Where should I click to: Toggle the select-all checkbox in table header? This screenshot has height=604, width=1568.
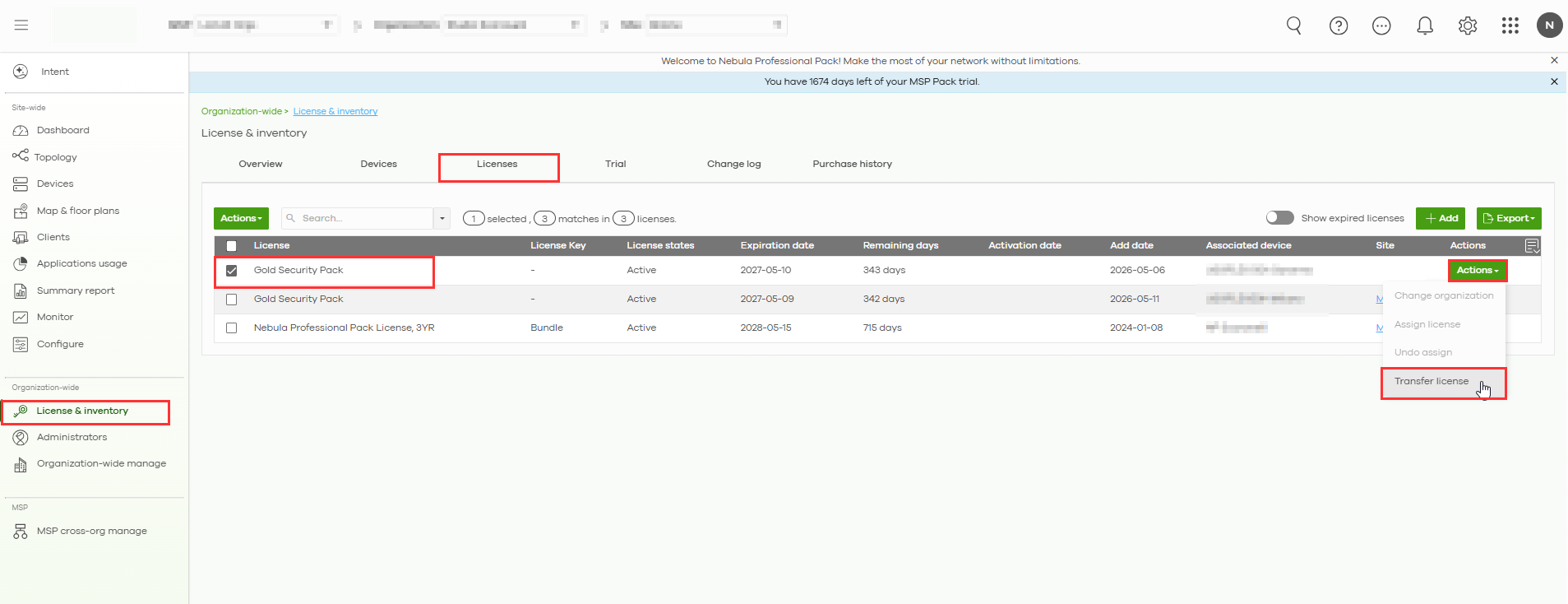232,246
